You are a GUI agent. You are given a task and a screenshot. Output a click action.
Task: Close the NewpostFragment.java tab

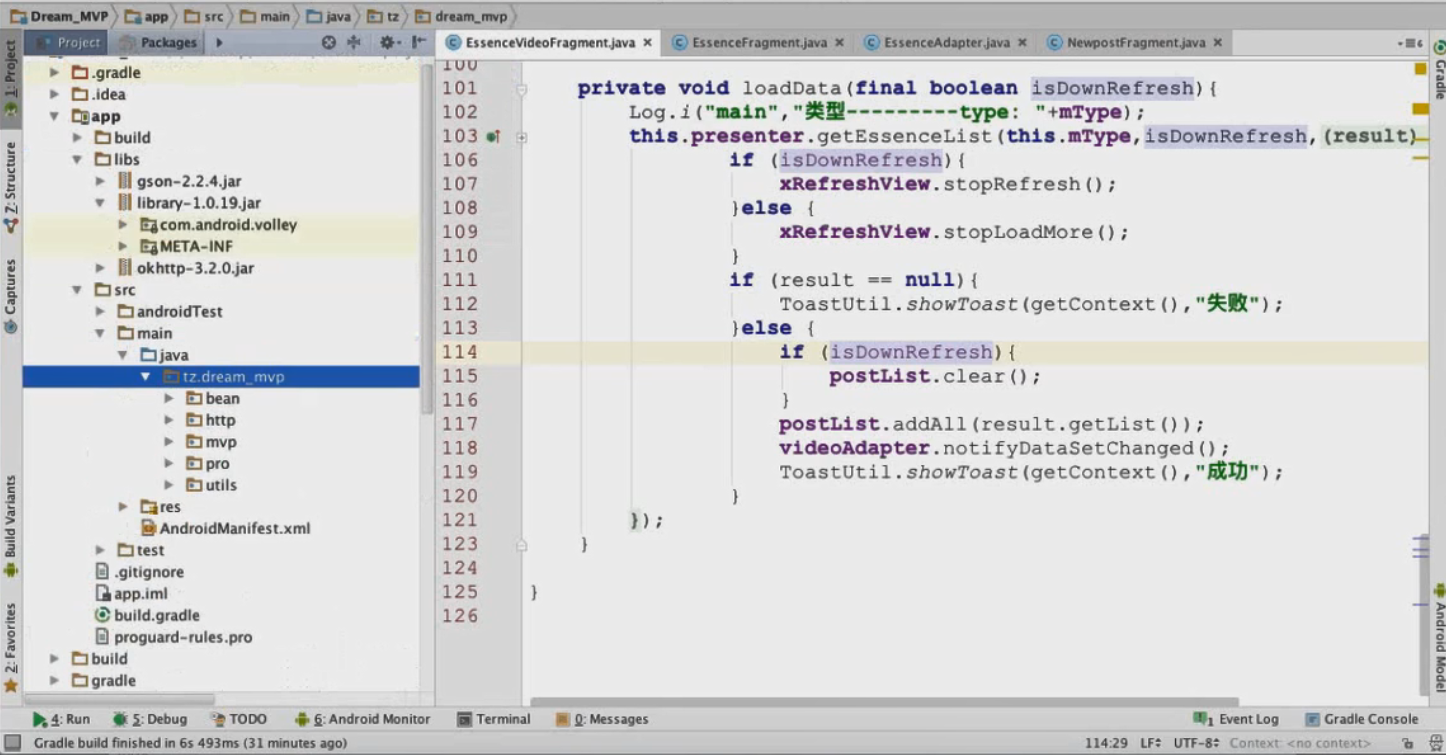click(x=1218, y=43)
